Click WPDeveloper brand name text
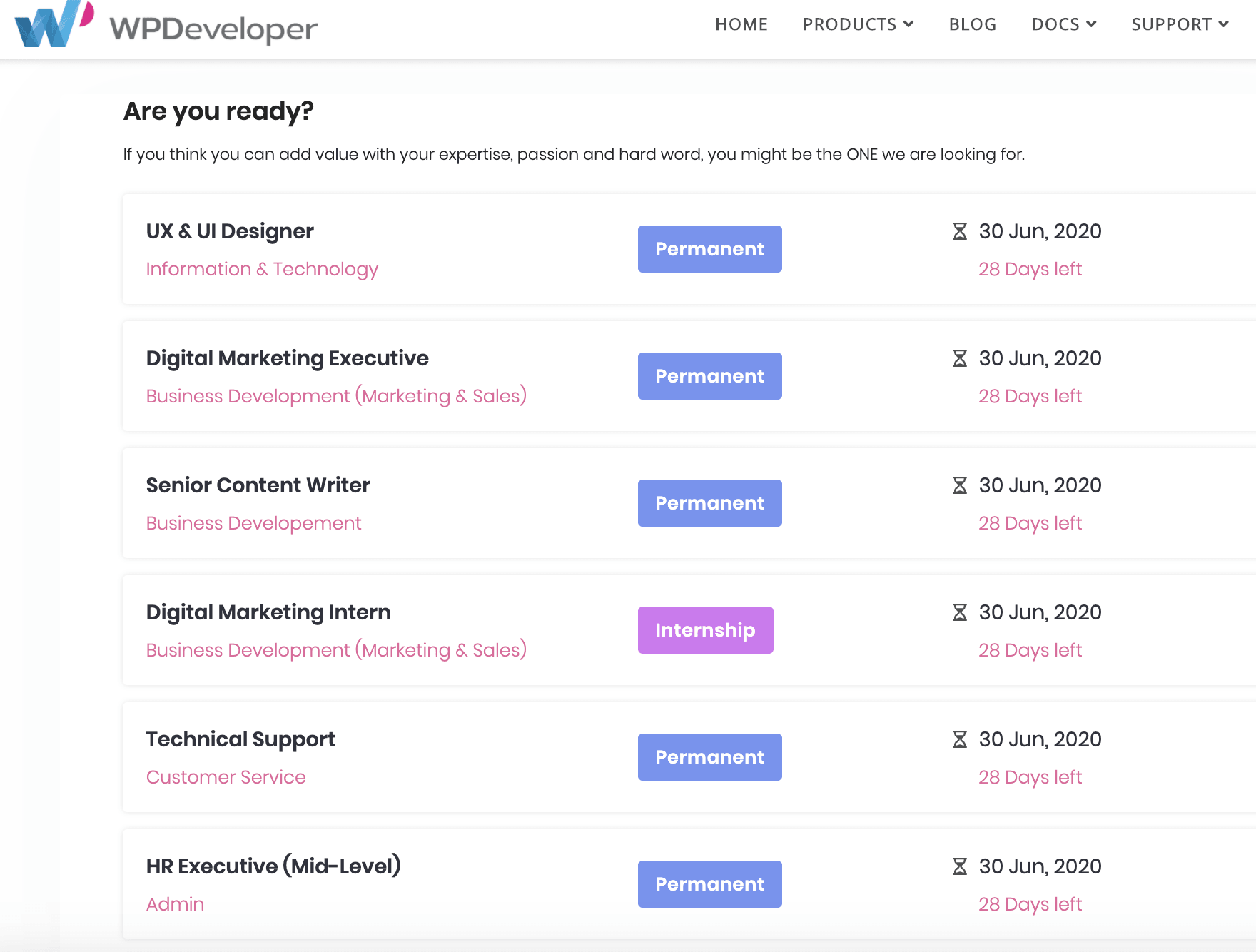The image size is (1256, 952). coord(213,29)
